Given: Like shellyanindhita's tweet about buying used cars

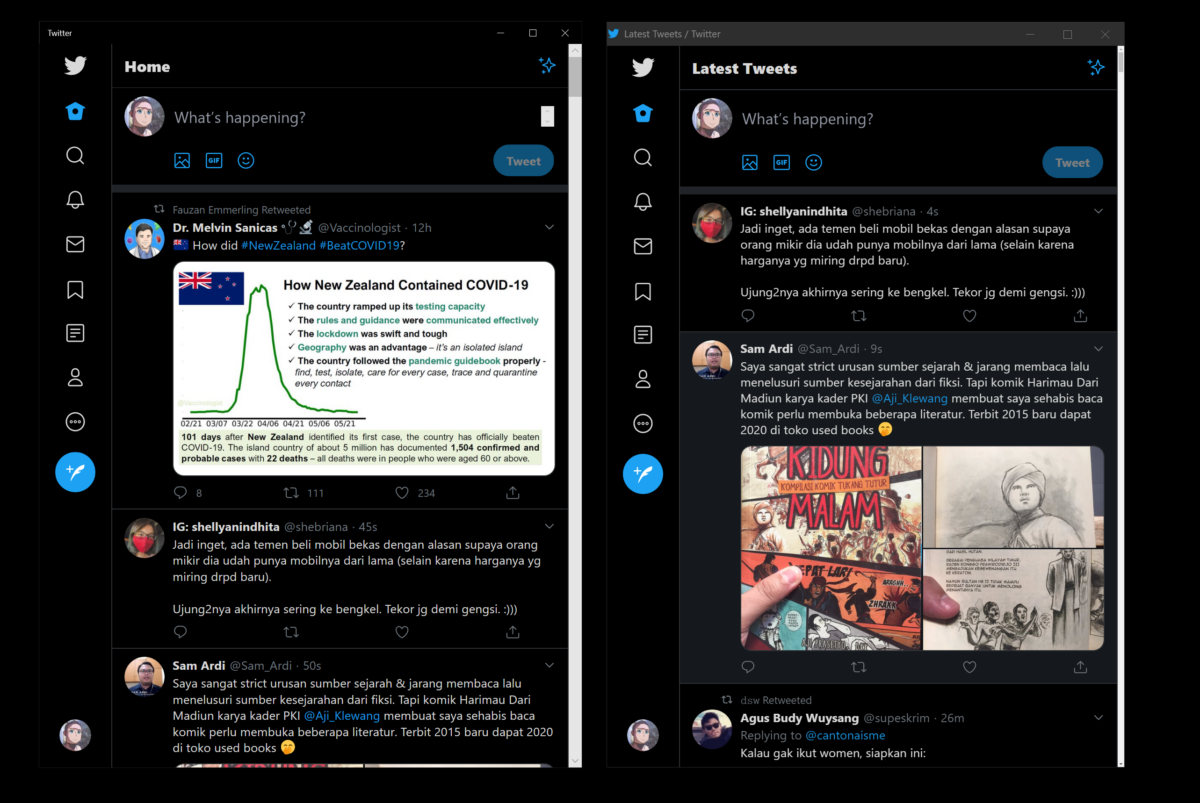Looking at the screenshot, I should [402, 632].
